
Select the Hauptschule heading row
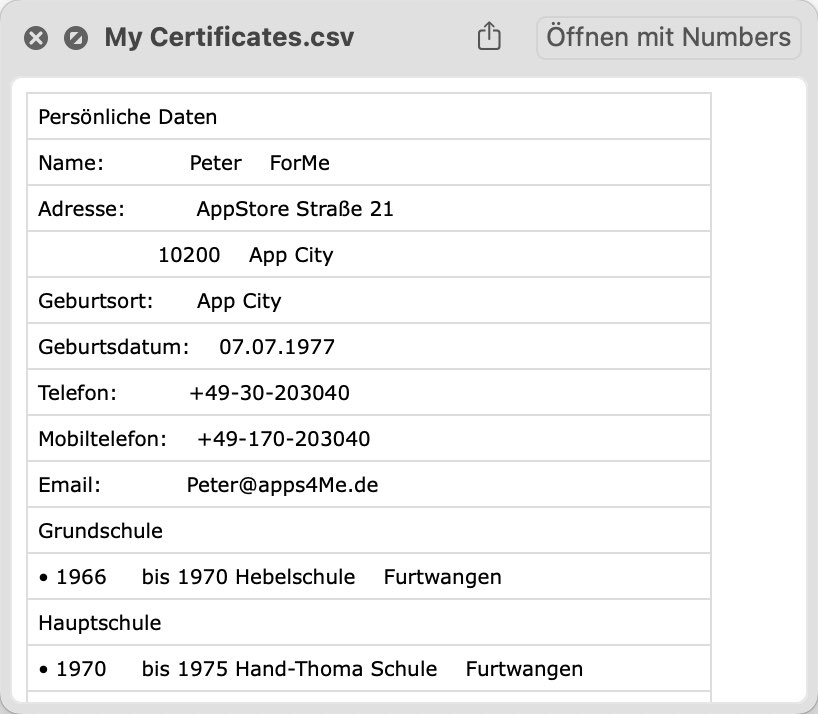click(x=369, y=622)
